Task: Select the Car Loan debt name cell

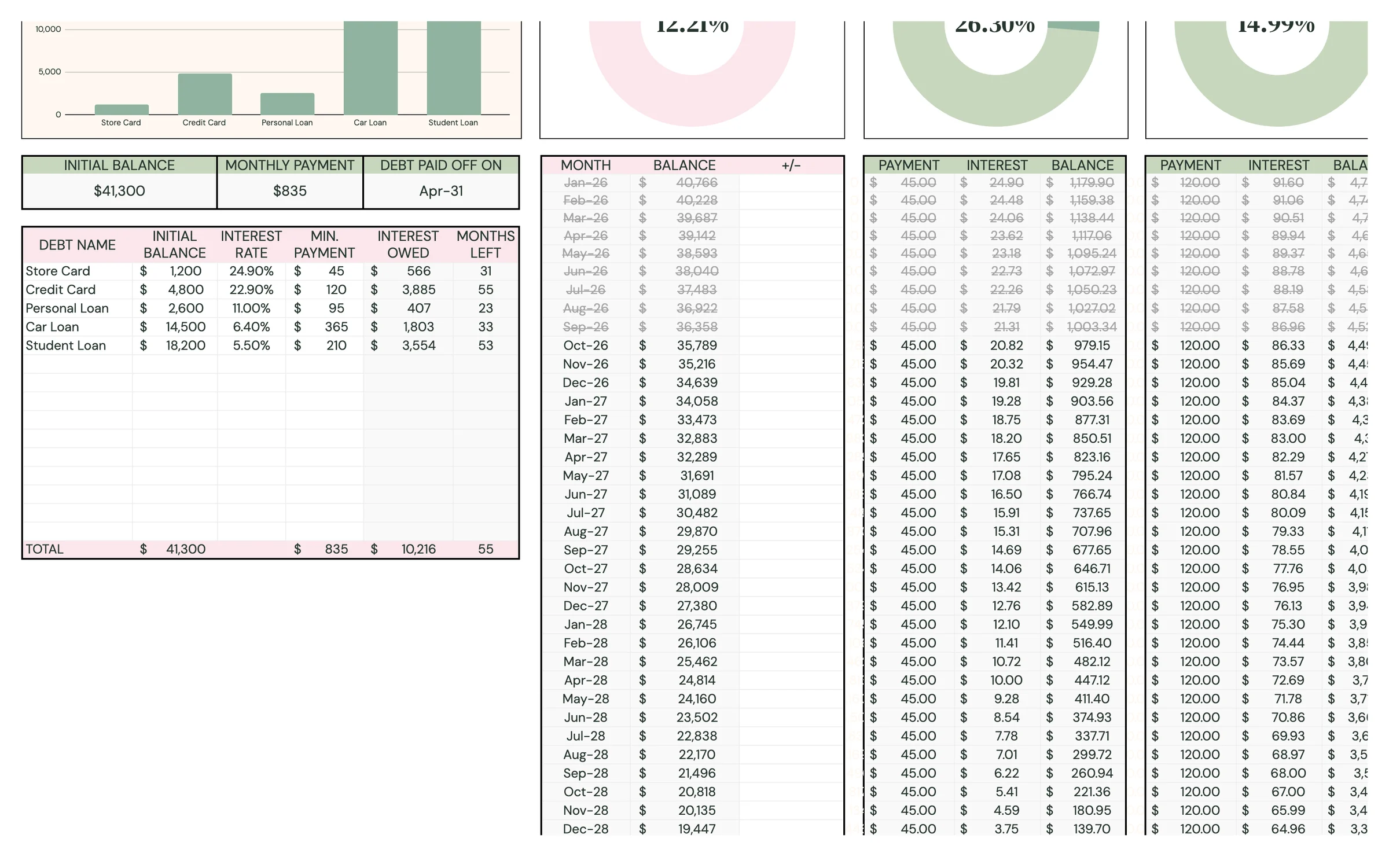Action: click(78, 326)
